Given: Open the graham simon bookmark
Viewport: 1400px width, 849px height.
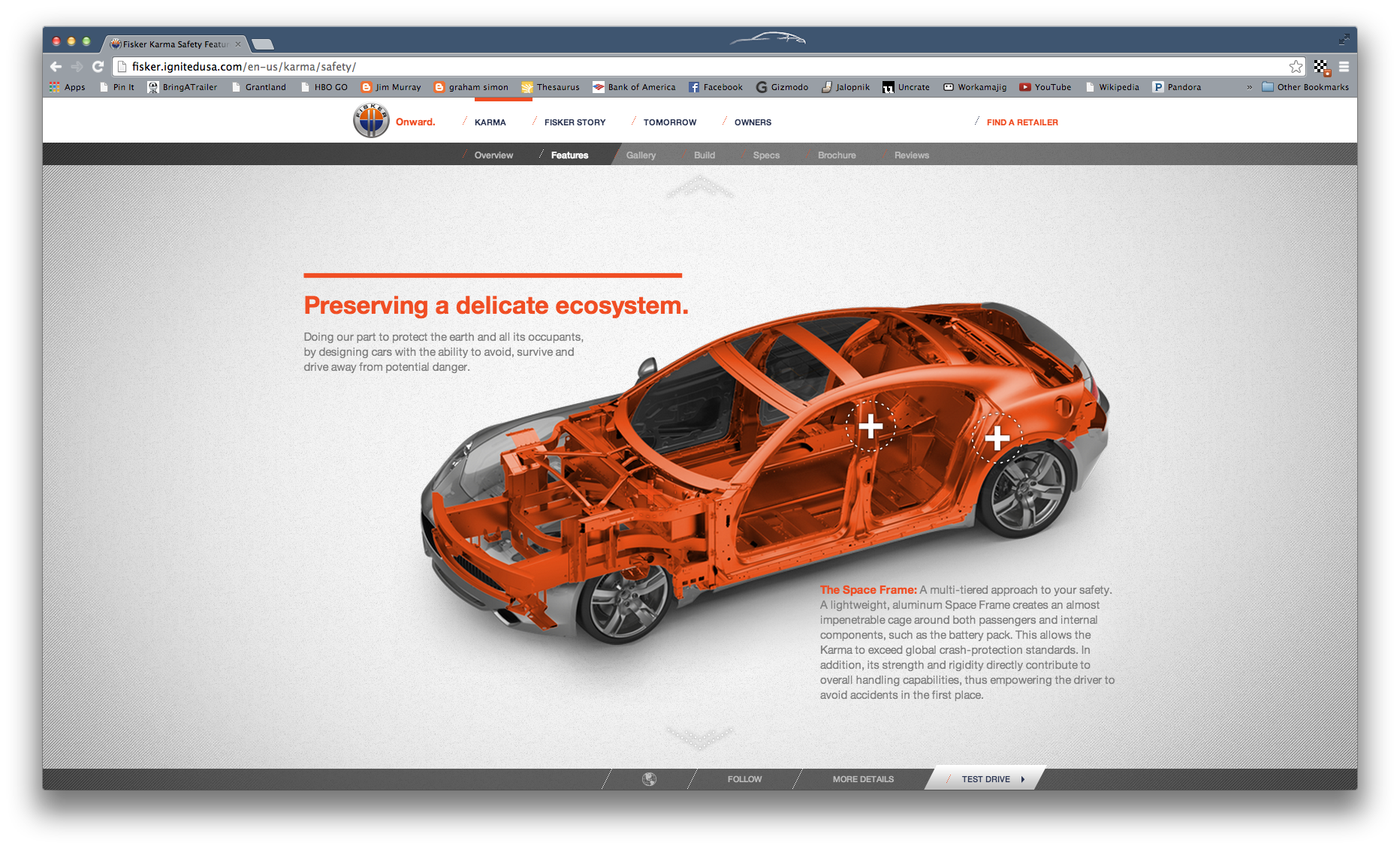Looking at the screenshot, I should point(471,87).
